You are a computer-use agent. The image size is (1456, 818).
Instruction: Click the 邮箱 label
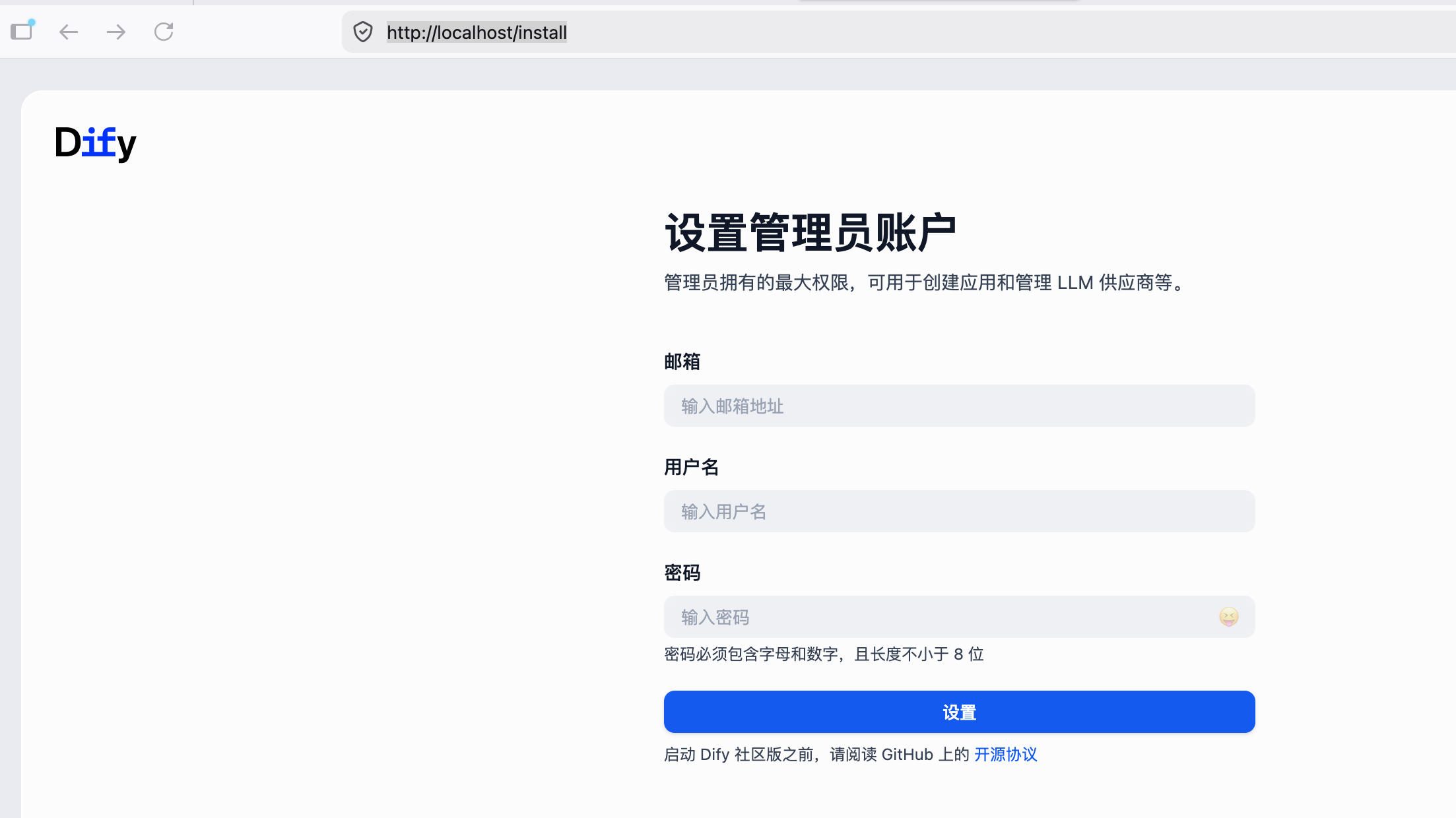tap(682, 362)
